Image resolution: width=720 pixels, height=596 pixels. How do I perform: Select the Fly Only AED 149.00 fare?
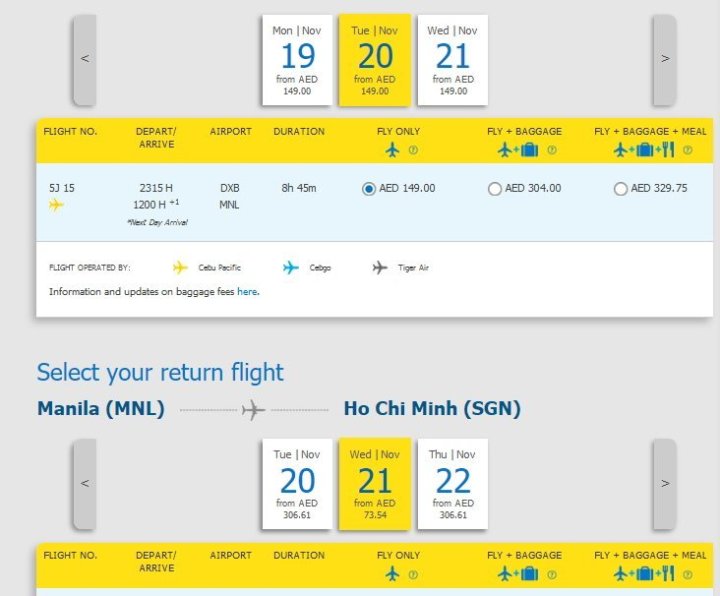pos(369,188)
